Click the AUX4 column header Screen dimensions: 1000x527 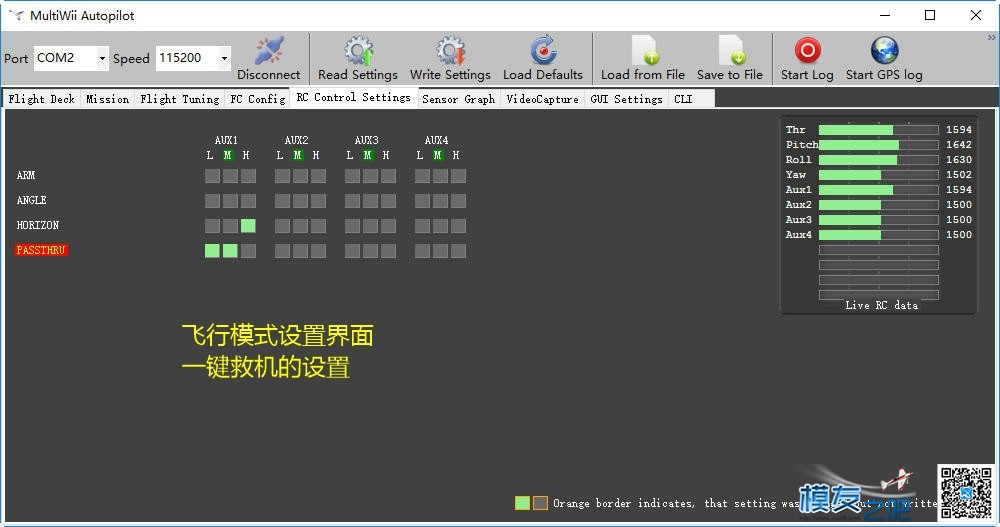tap(437, 140)
